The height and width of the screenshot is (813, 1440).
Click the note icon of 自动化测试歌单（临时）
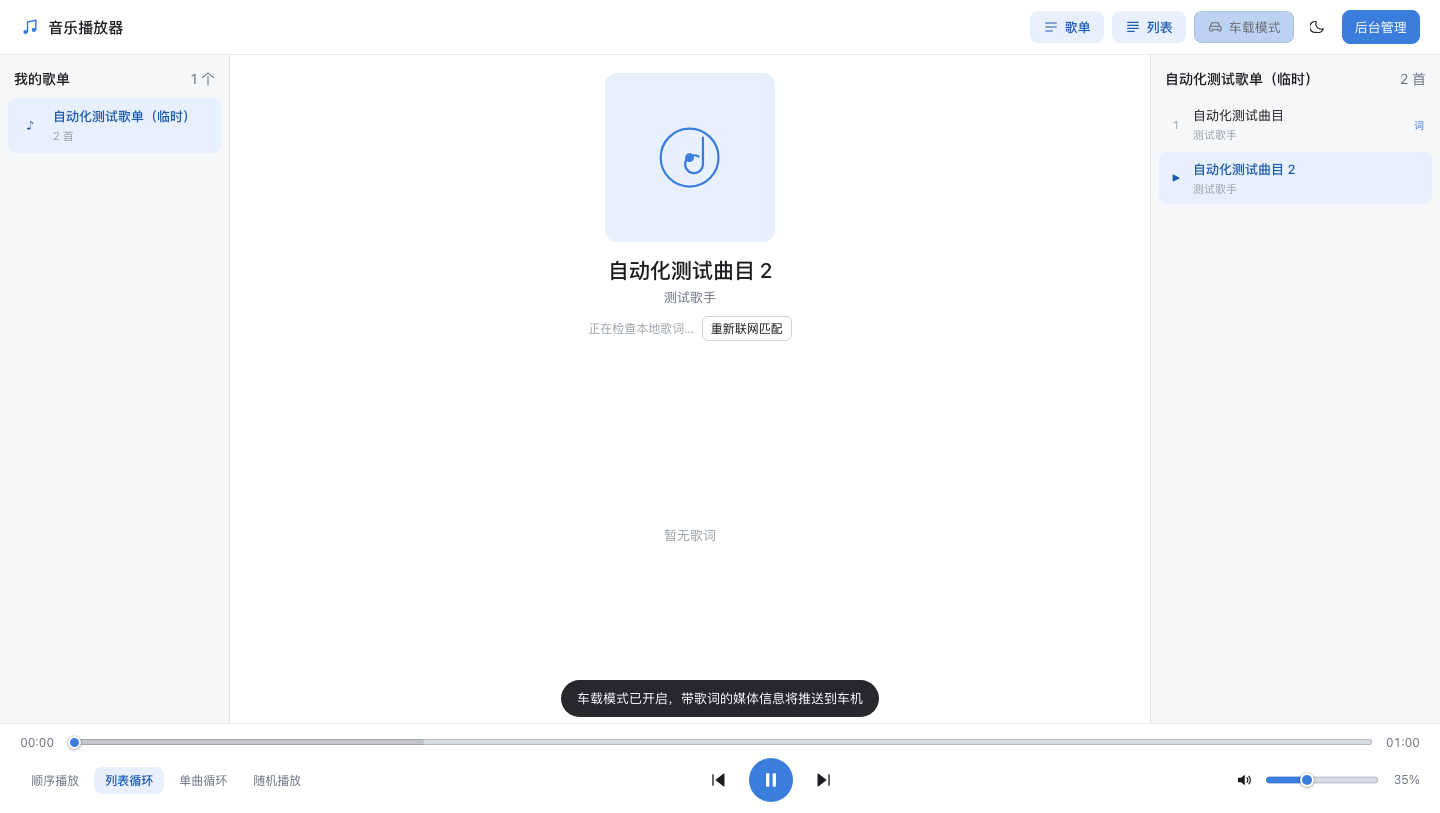(x=30, y=125)
